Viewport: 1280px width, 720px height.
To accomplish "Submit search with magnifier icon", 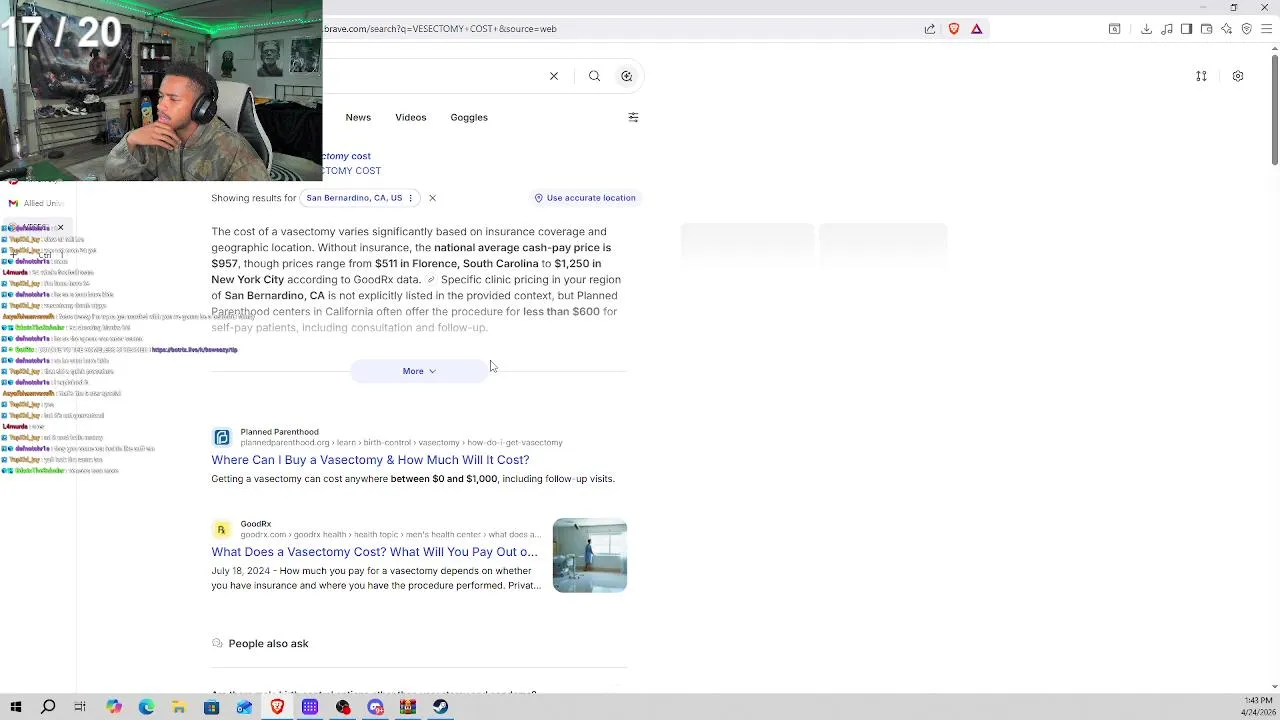I will [594, 76].
